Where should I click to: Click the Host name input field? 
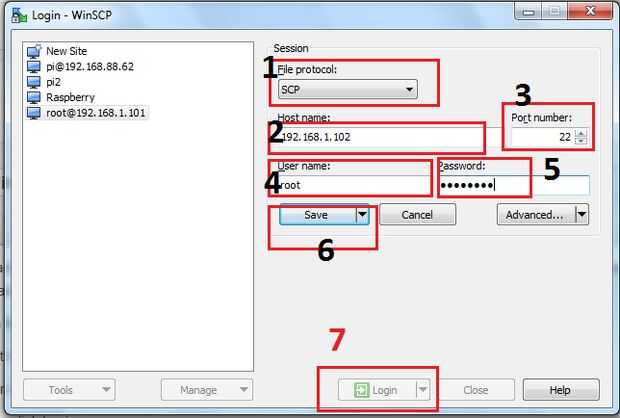click(380, 137)
